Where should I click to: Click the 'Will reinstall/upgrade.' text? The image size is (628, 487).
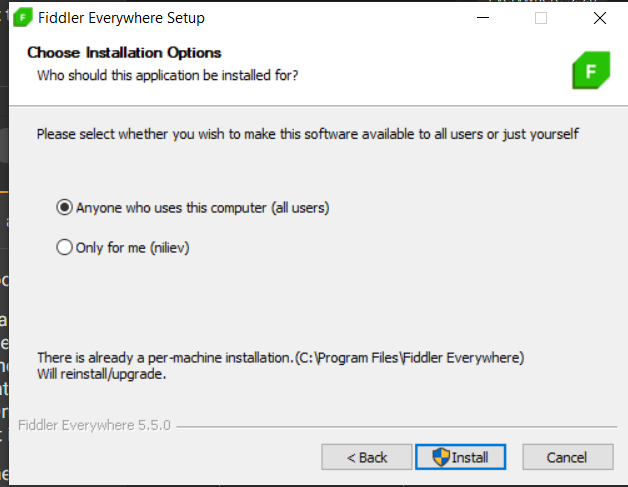(101, 375)
